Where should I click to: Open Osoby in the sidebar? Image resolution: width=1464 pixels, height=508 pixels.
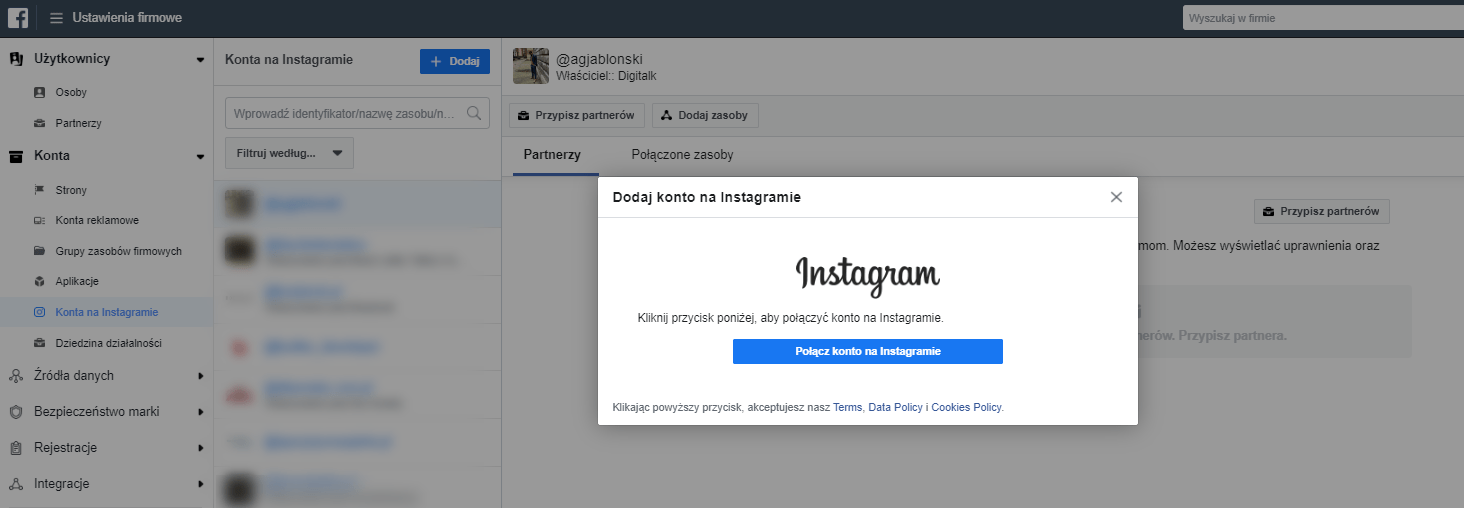point(71,92)
